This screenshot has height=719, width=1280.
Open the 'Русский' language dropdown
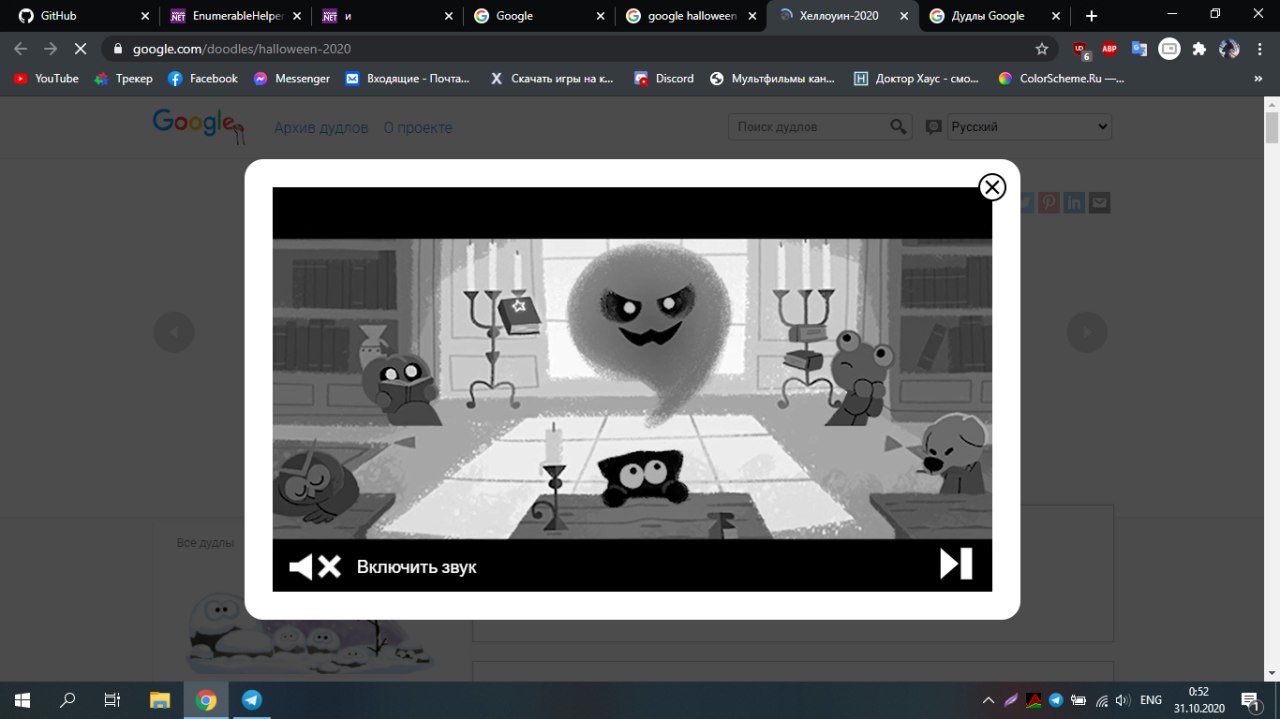click(1029, 127)
